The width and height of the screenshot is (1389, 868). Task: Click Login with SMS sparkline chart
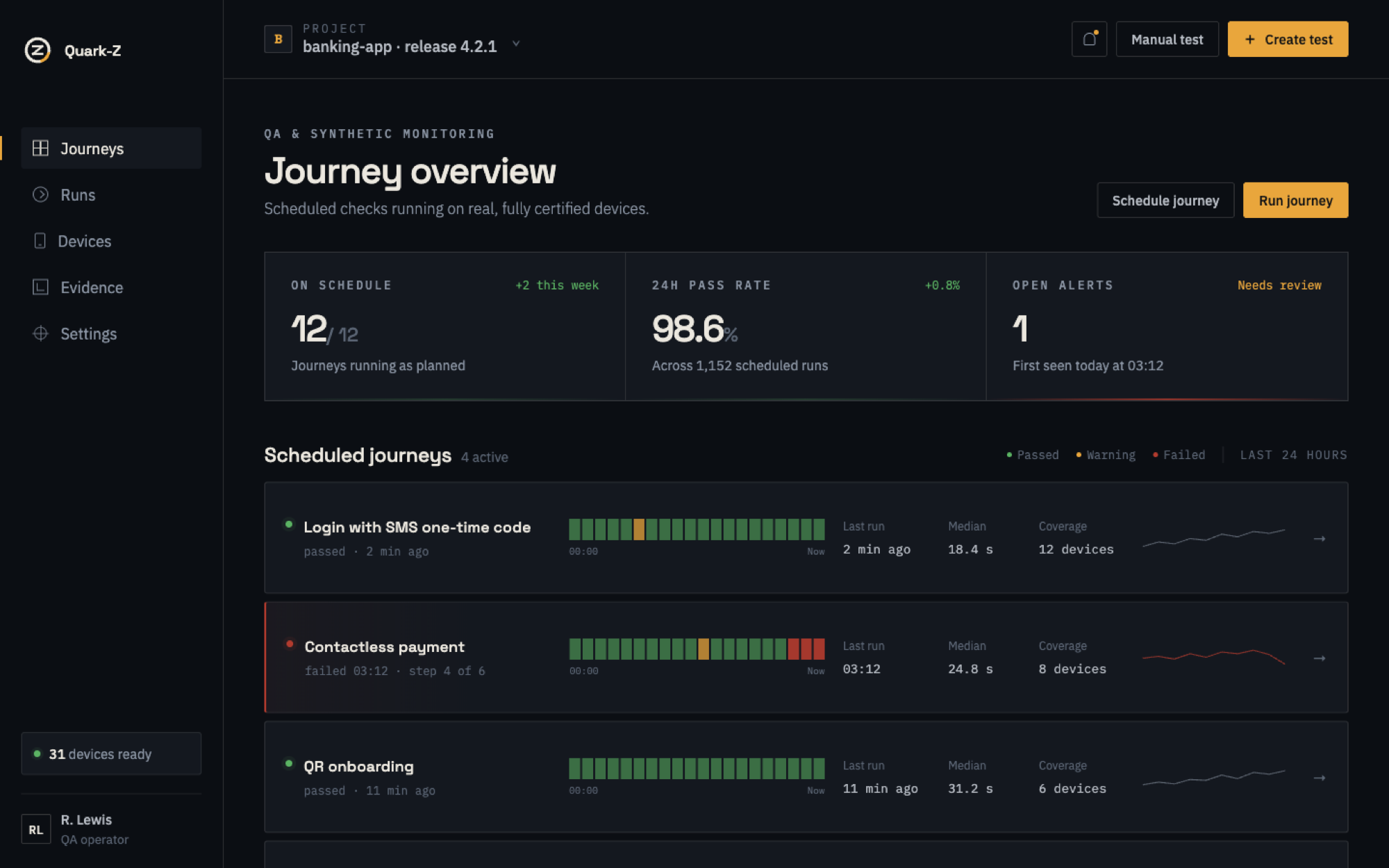pyautogui.click(x=1213, y=538)
